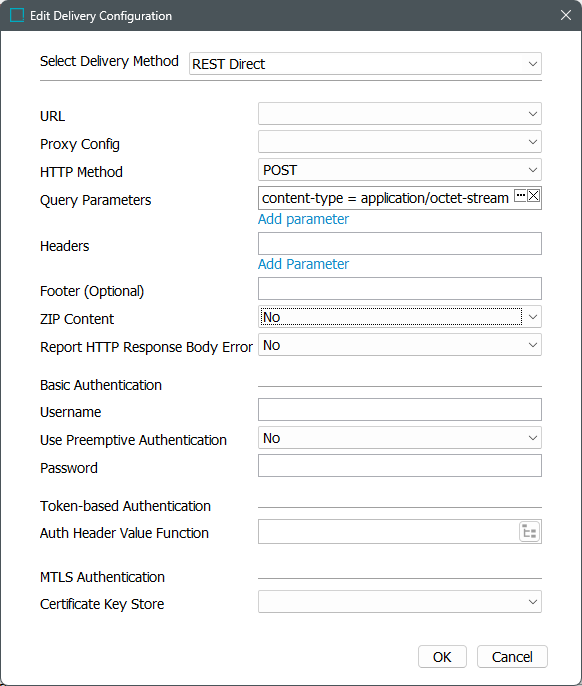Viewport: 582px width, 686px height.
Task: Click into the Password field
Action: coord(400,466)
